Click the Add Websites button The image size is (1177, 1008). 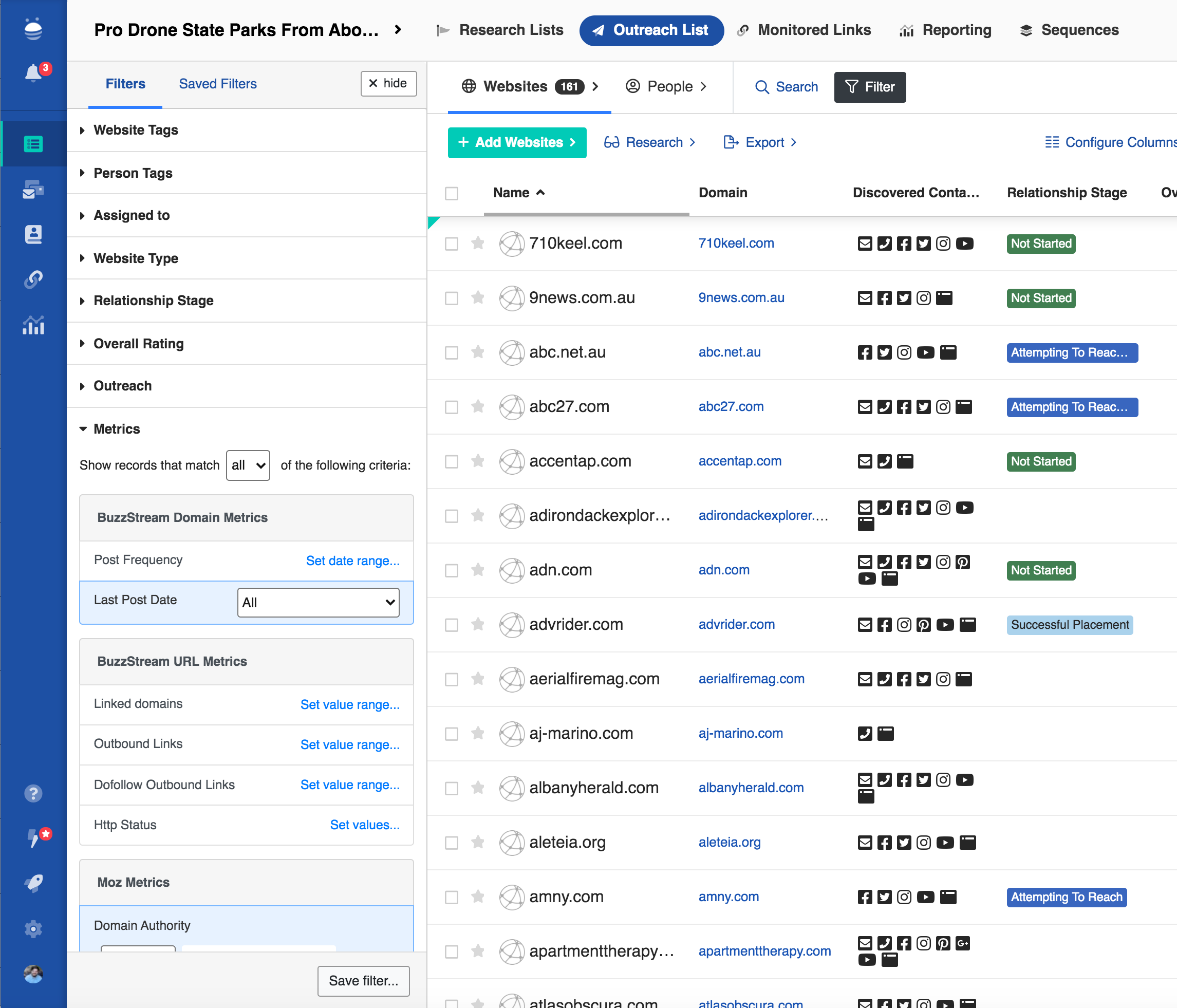click(x=517, y=142)
